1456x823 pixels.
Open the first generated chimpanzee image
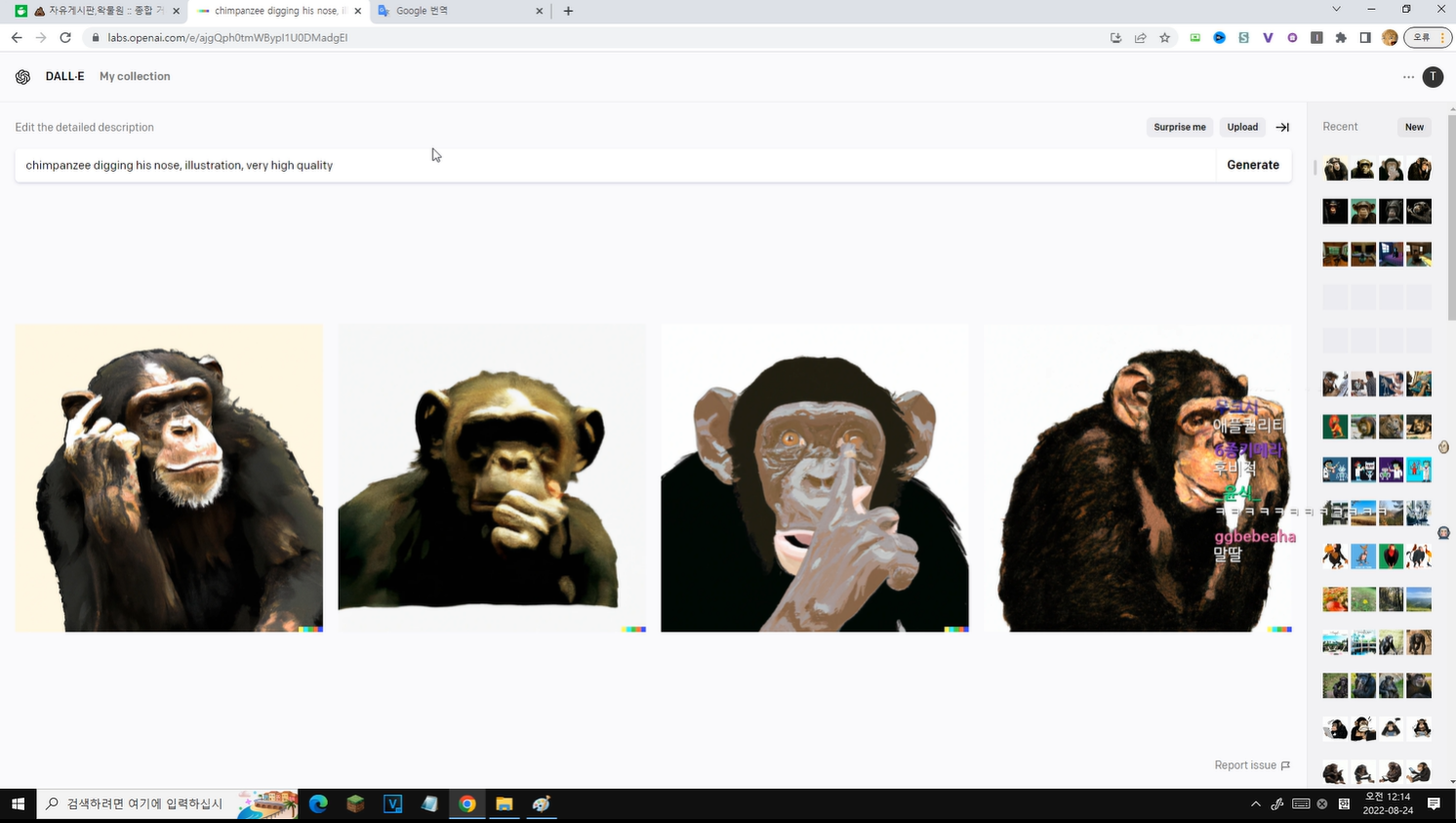(169, 478)
